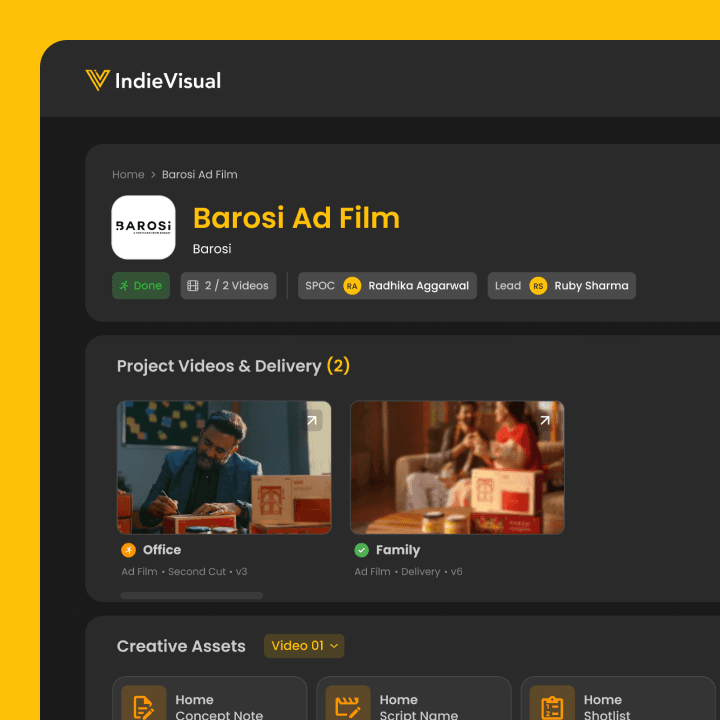This screenshot has height=720, width=720.
Task: Click 'Ad Film • Delivery • v6' text
Action: click(x=408, y=572)
